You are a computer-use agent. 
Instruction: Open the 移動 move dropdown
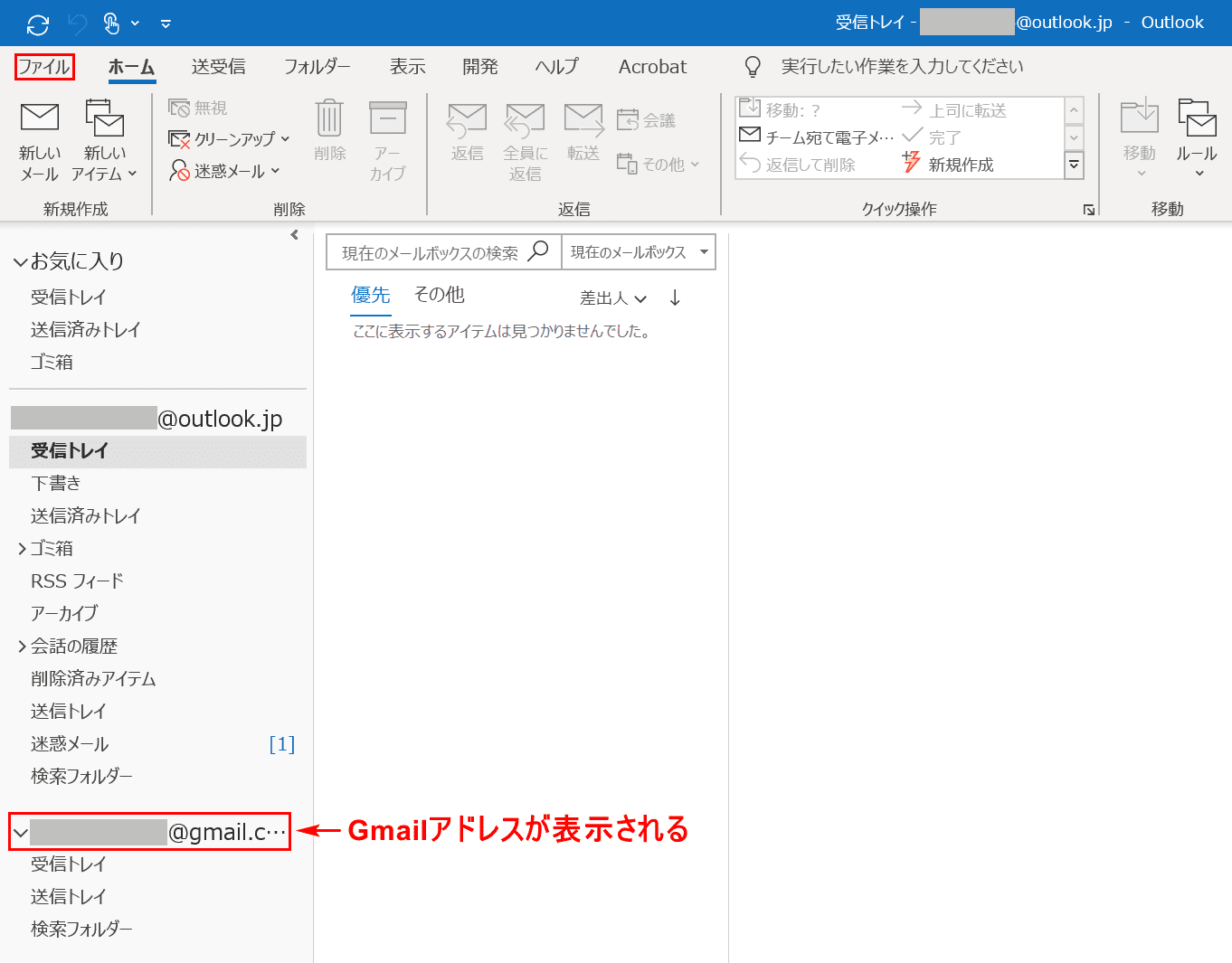pos(1140,137)
